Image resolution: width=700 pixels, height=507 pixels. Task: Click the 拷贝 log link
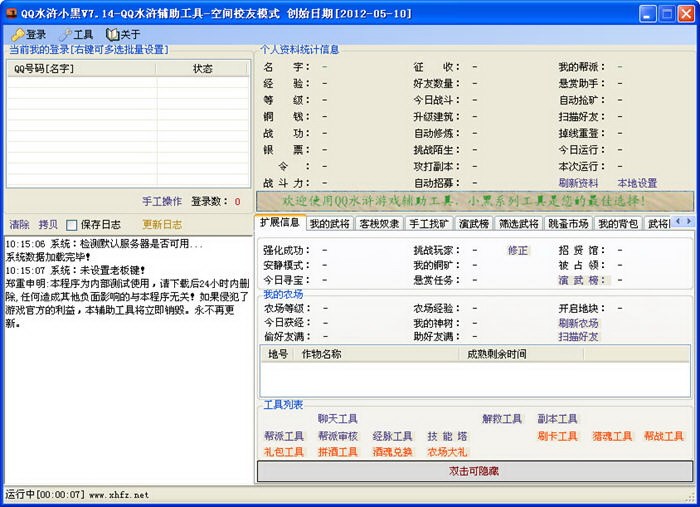[48, 225]
